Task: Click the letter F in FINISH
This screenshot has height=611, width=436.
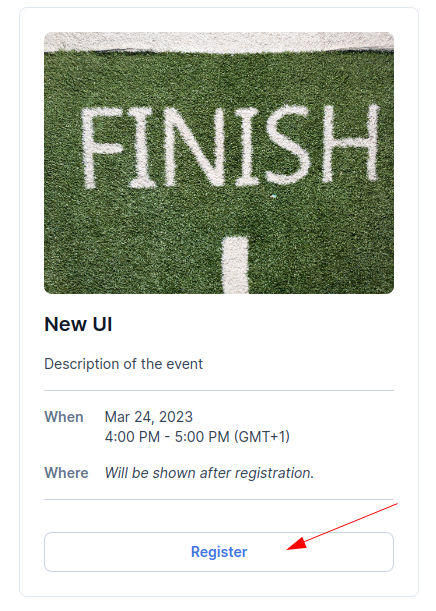Action: (x=102, y=147)
